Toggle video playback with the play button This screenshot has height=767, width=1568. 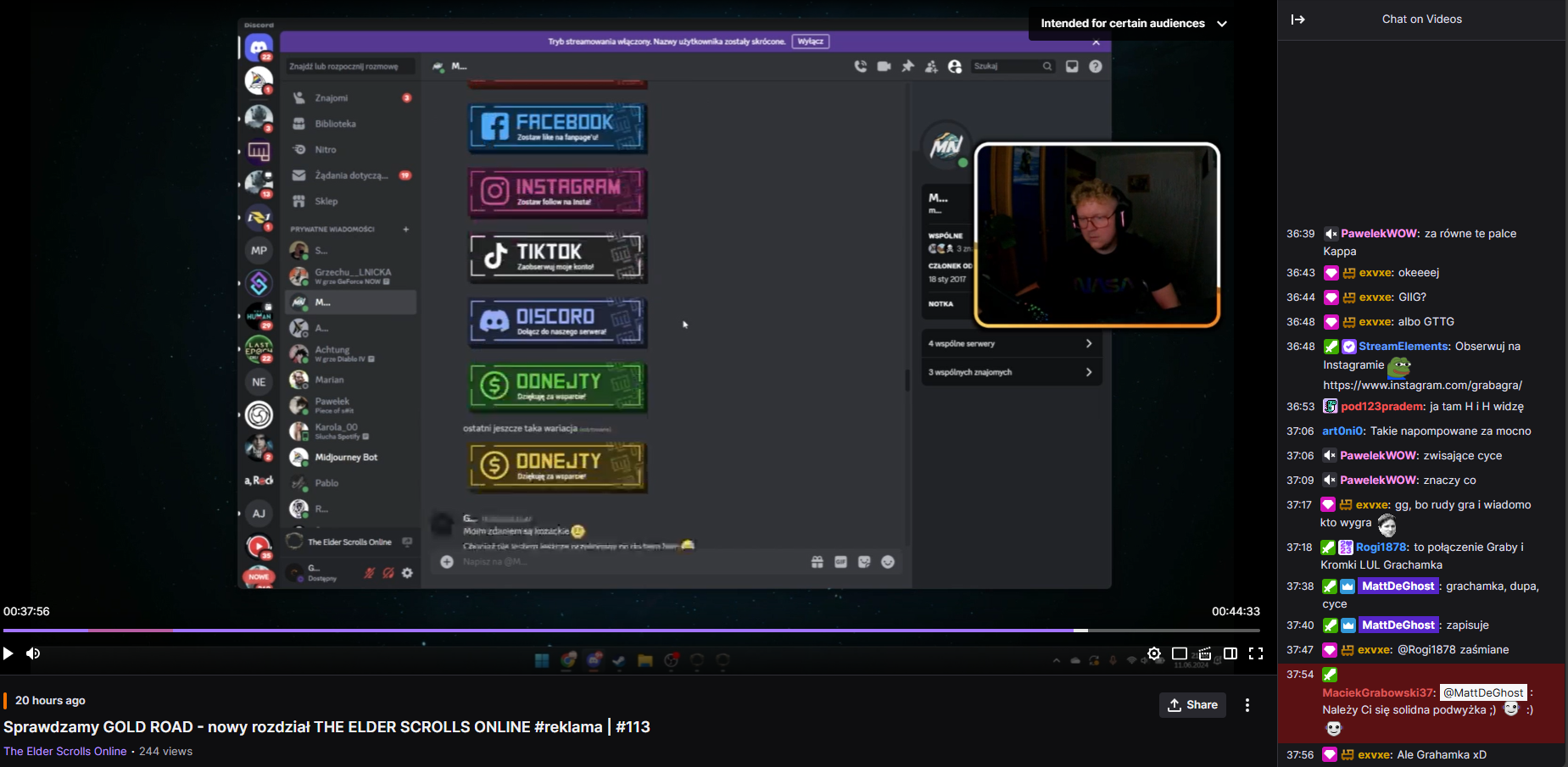point(8,653)
